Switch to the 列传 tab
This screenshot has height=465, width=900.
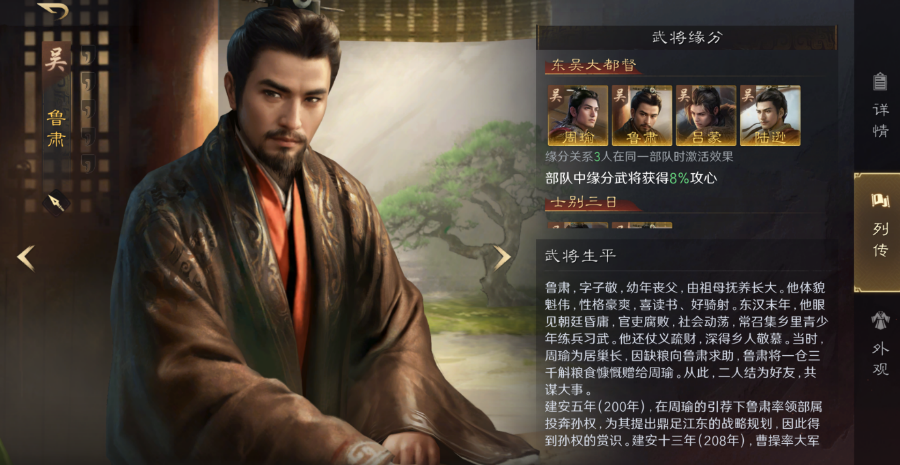tap(878, 231)
